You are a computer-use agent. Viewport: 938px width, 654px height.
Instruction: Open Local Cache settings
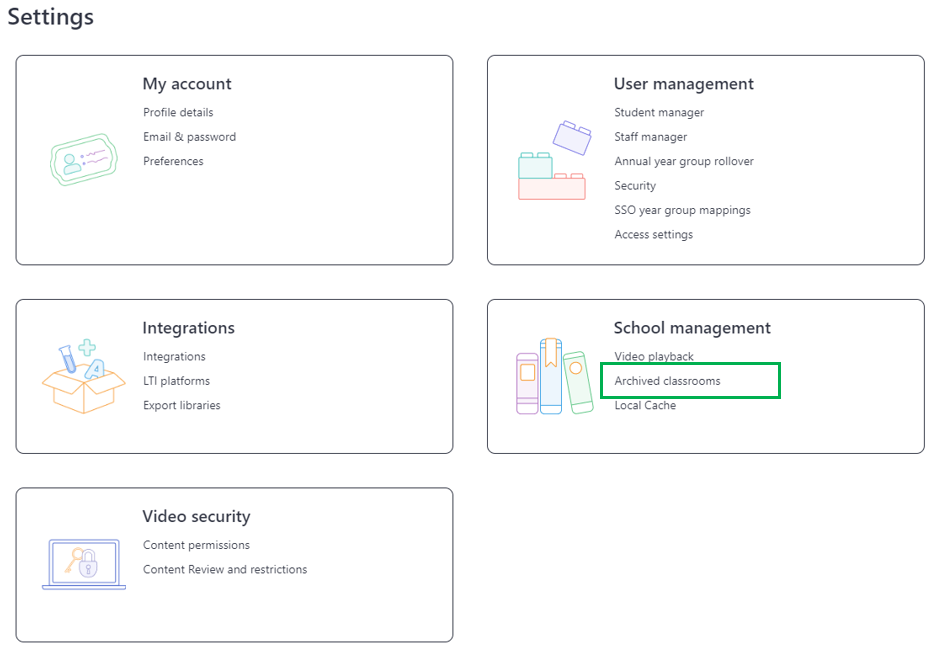point(645,406)
